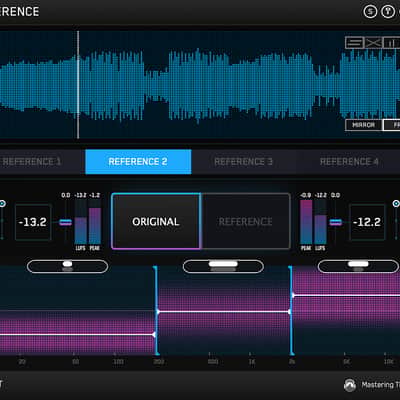This screenshot has height=400, width=400.
Task: Select the vertical-bars waveform view icon
Action: 392,43
